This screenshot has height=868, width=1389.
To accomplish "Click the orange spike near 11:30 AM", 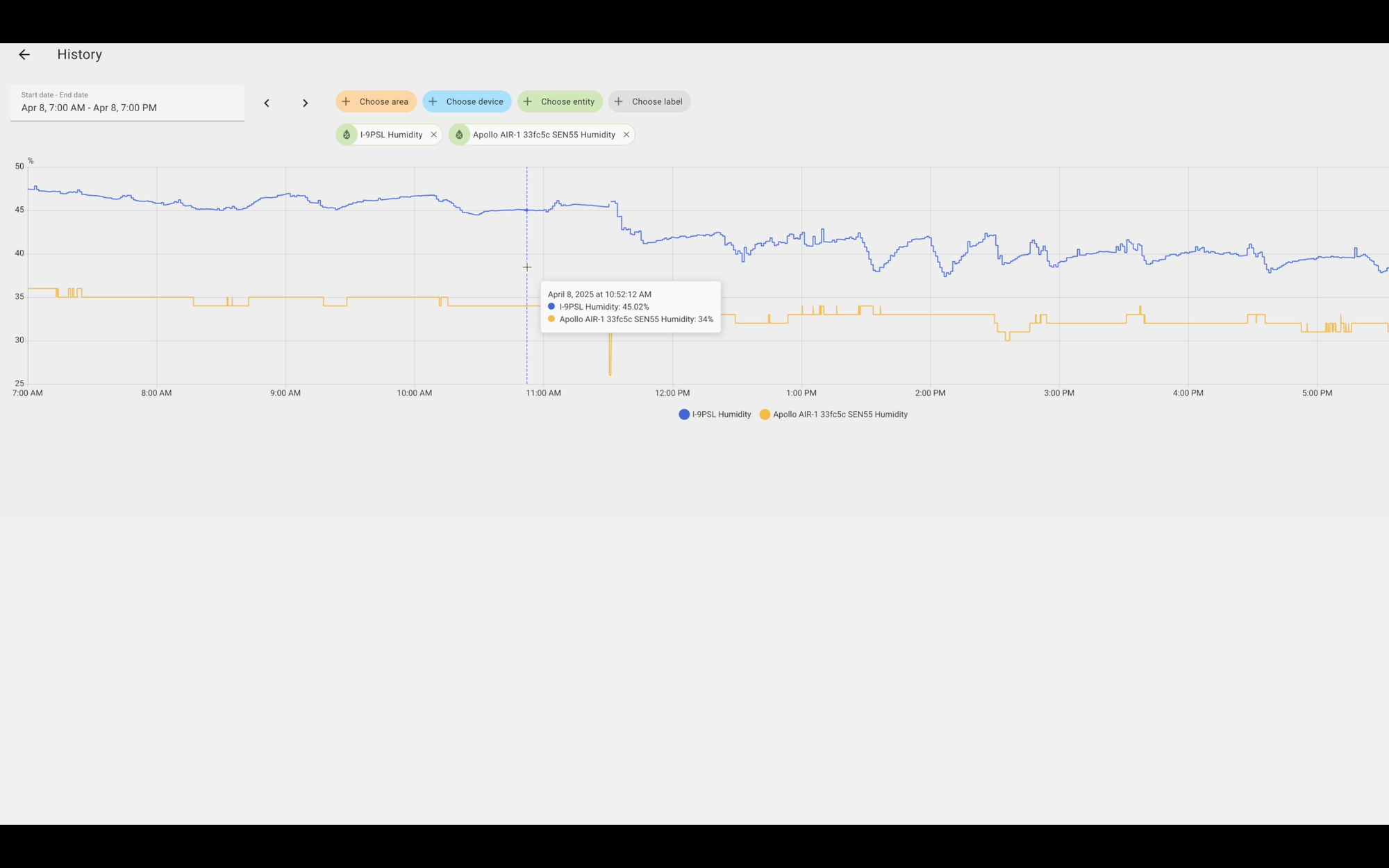I will 610,358.
